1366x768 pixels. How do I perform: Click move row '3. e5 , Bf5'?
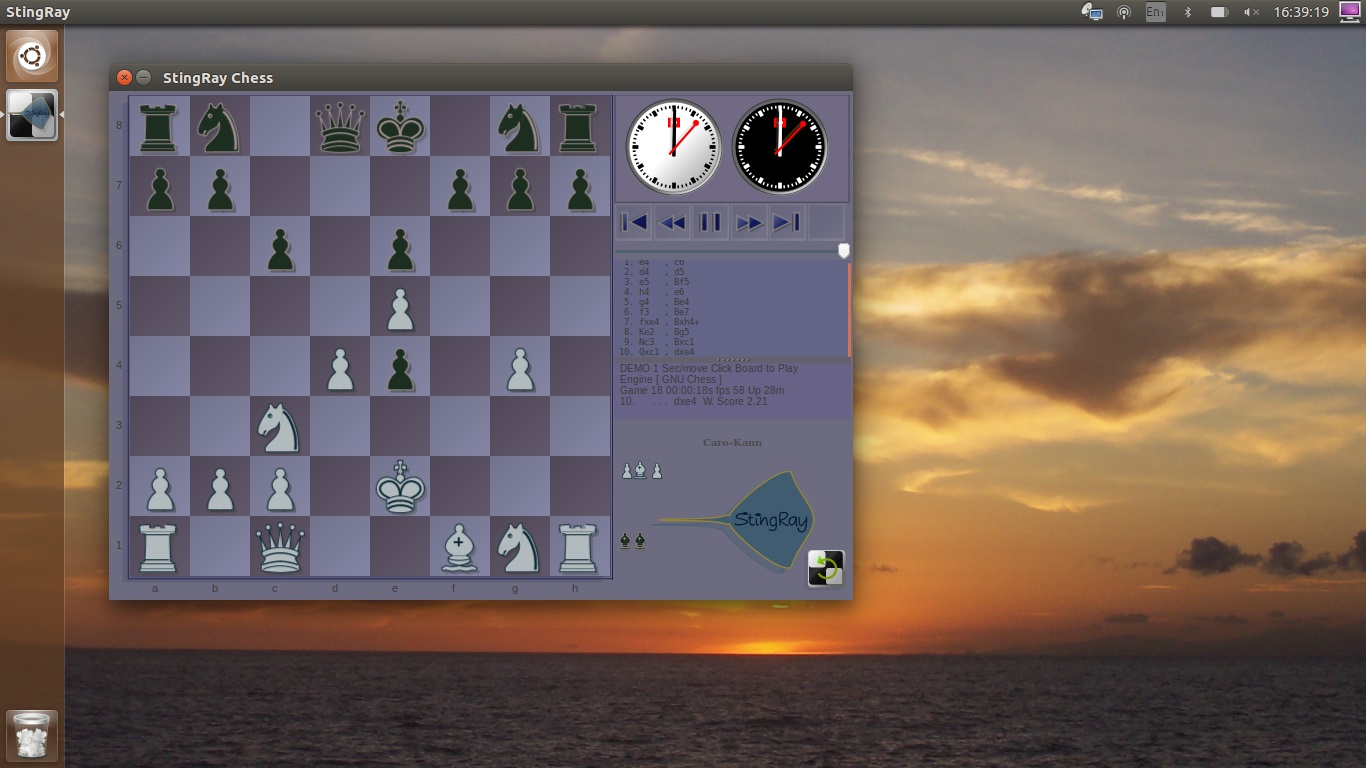pos(656,282)
